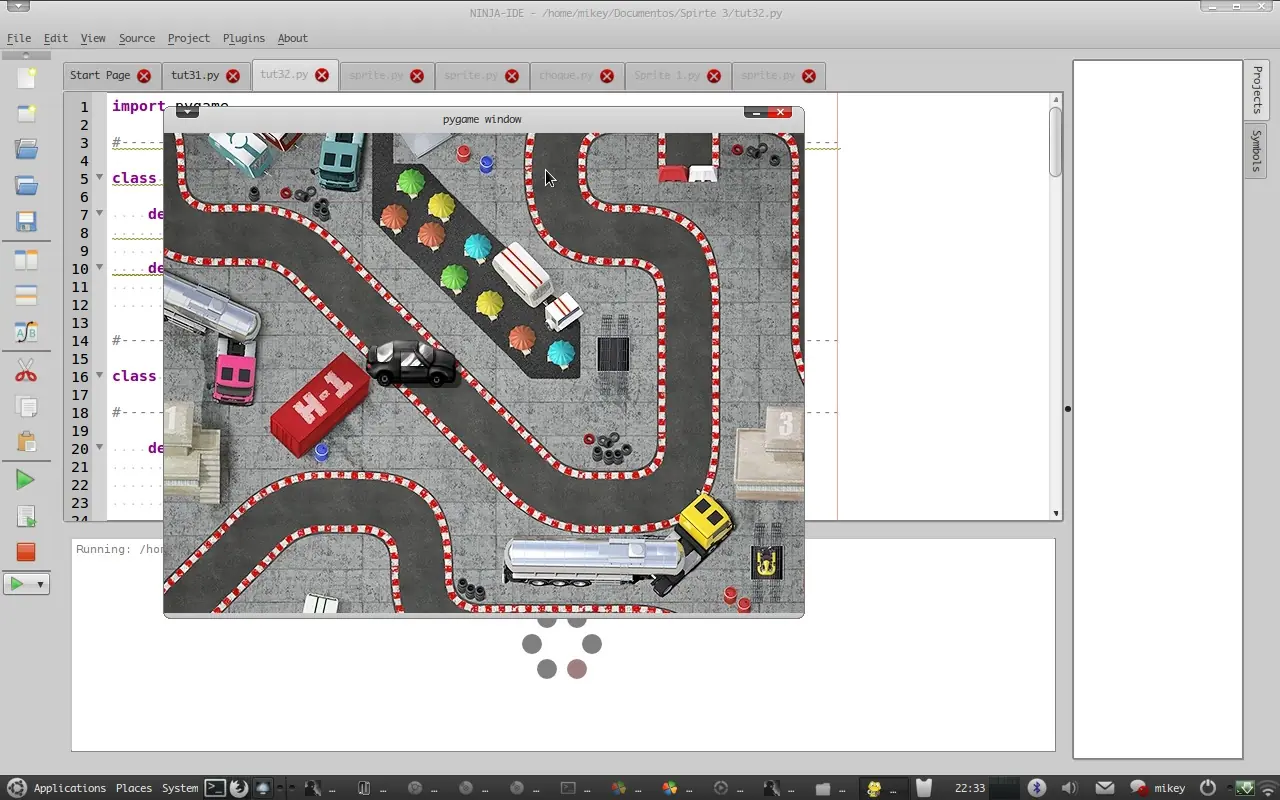Split the editor with the vertical split icon

(x=26, y=258)
